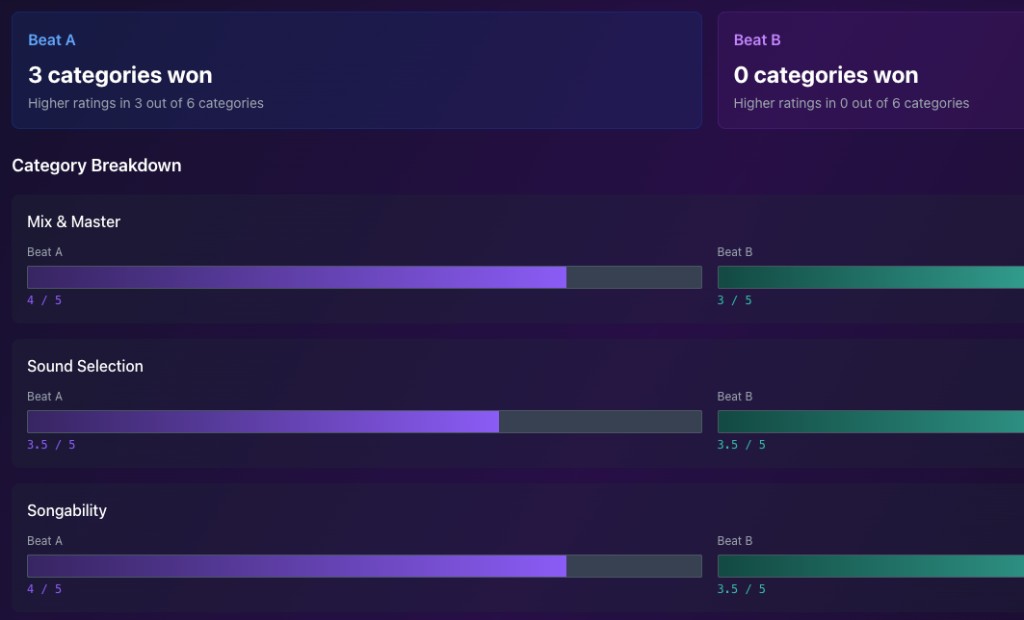Screen dimensions: 1024x620
Task: Click Beat B's Songability rating bar
Action: (x=870, y=566)
